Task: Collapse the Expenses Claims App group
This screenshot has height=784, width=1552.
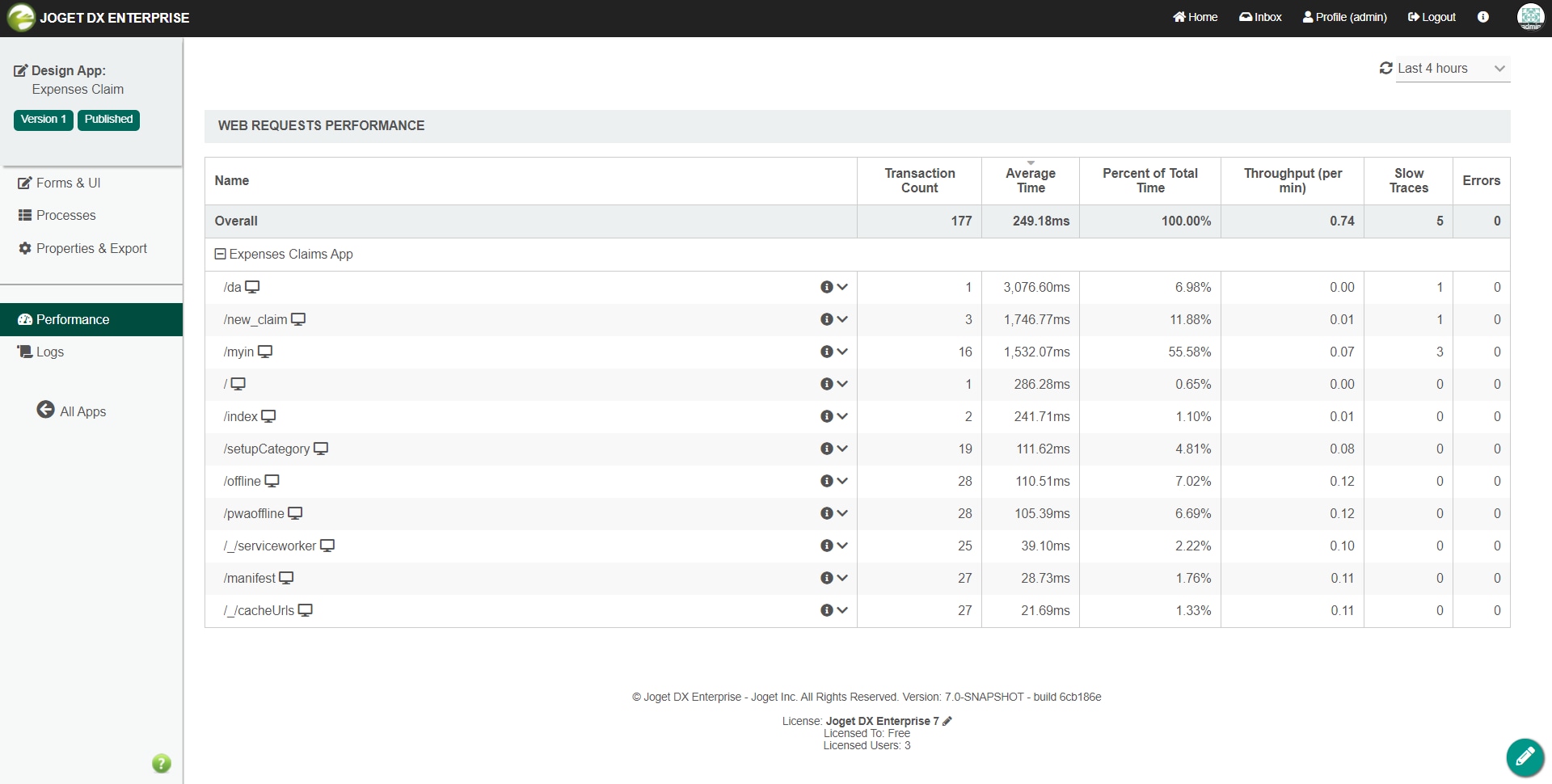Action: pos(220,254)
